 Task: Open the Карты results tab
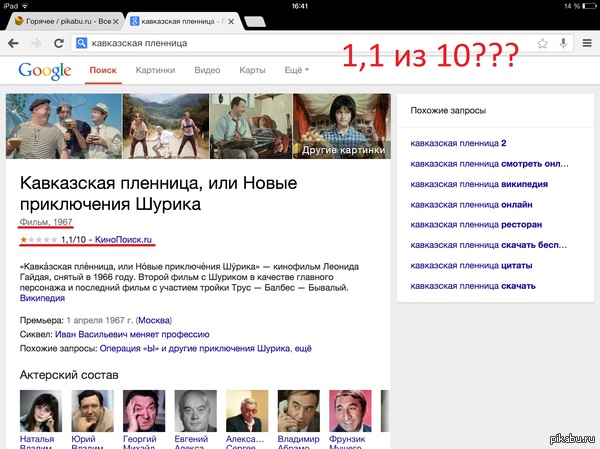click(252, 70)
